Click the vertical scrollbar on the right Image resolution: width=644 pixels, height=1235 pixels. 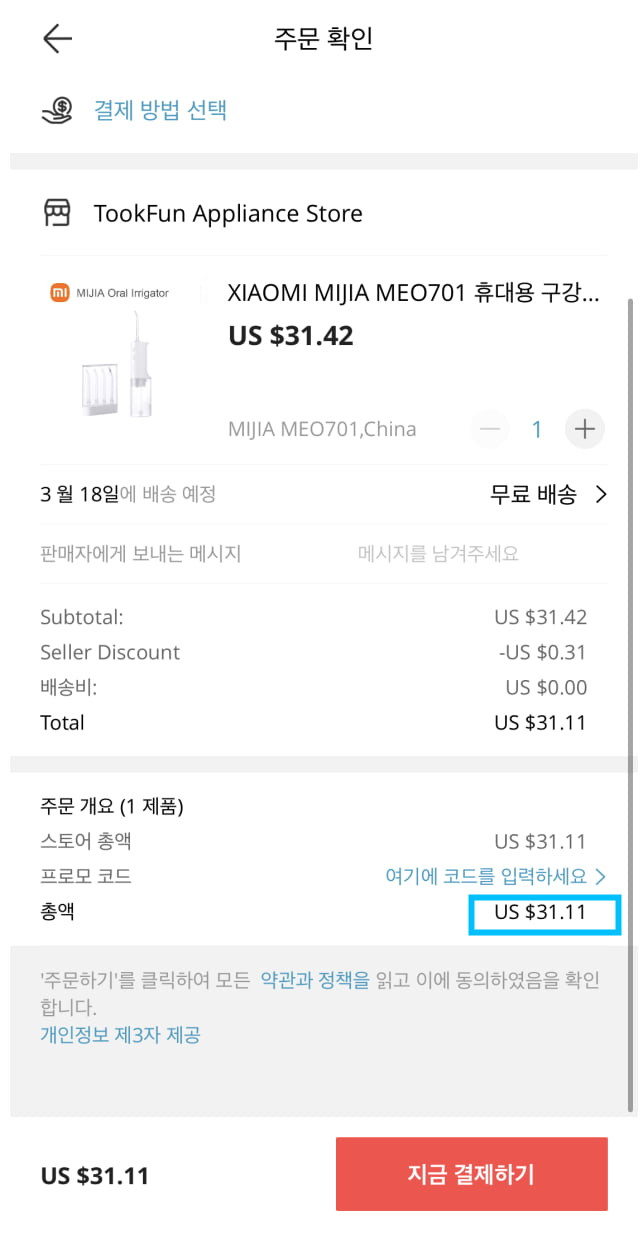pyautogui.click(x=630, y=700)
